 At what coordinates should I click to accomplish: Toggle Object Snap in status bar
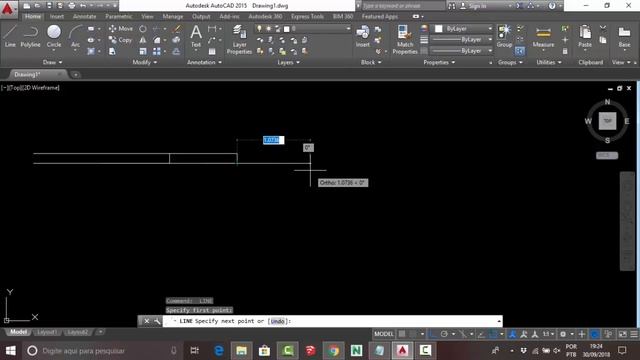point(493,334)
